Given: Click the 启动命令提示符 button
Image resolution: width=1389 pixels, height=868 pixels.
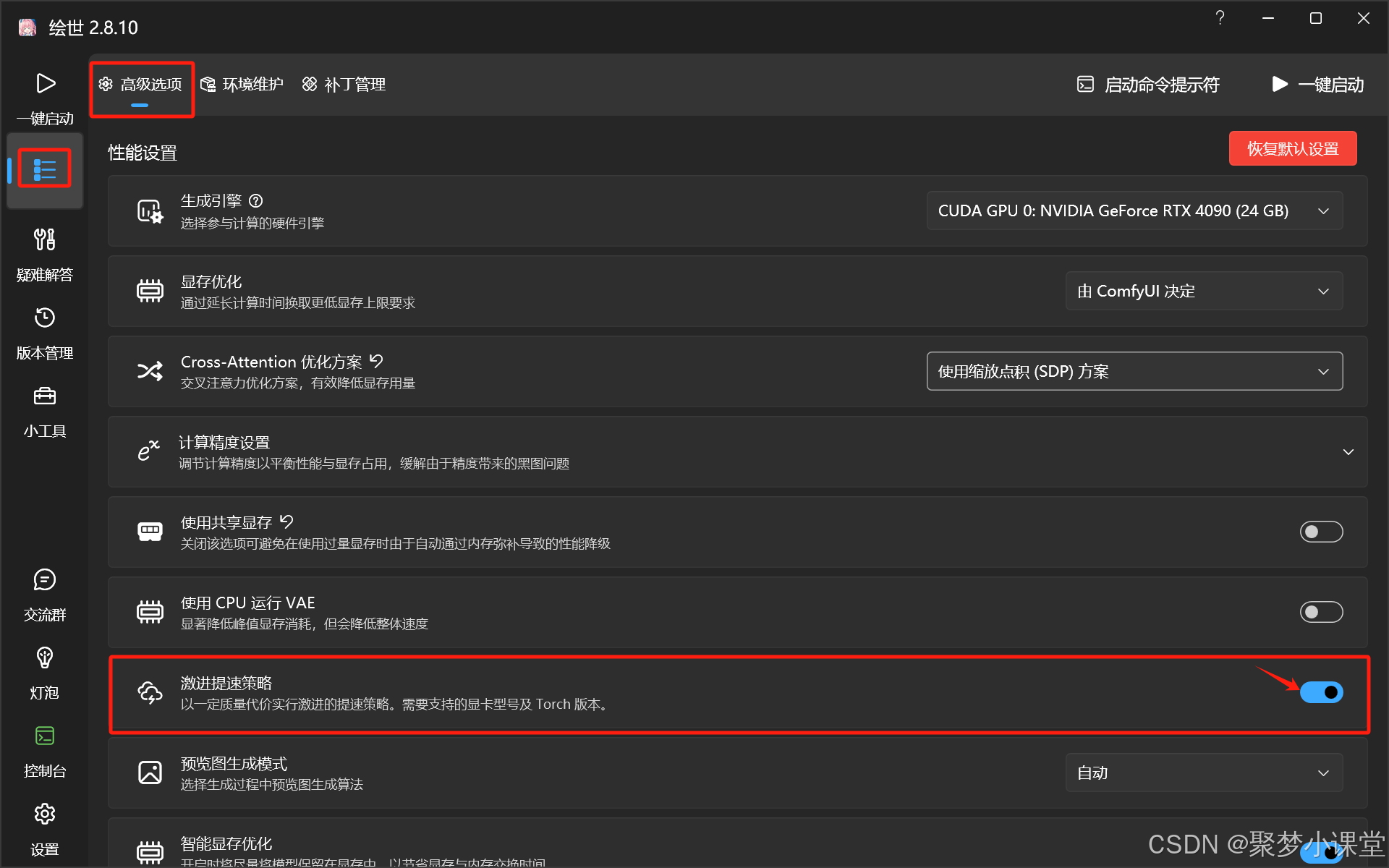Looking at the screenshot, I should point(1149,85).
